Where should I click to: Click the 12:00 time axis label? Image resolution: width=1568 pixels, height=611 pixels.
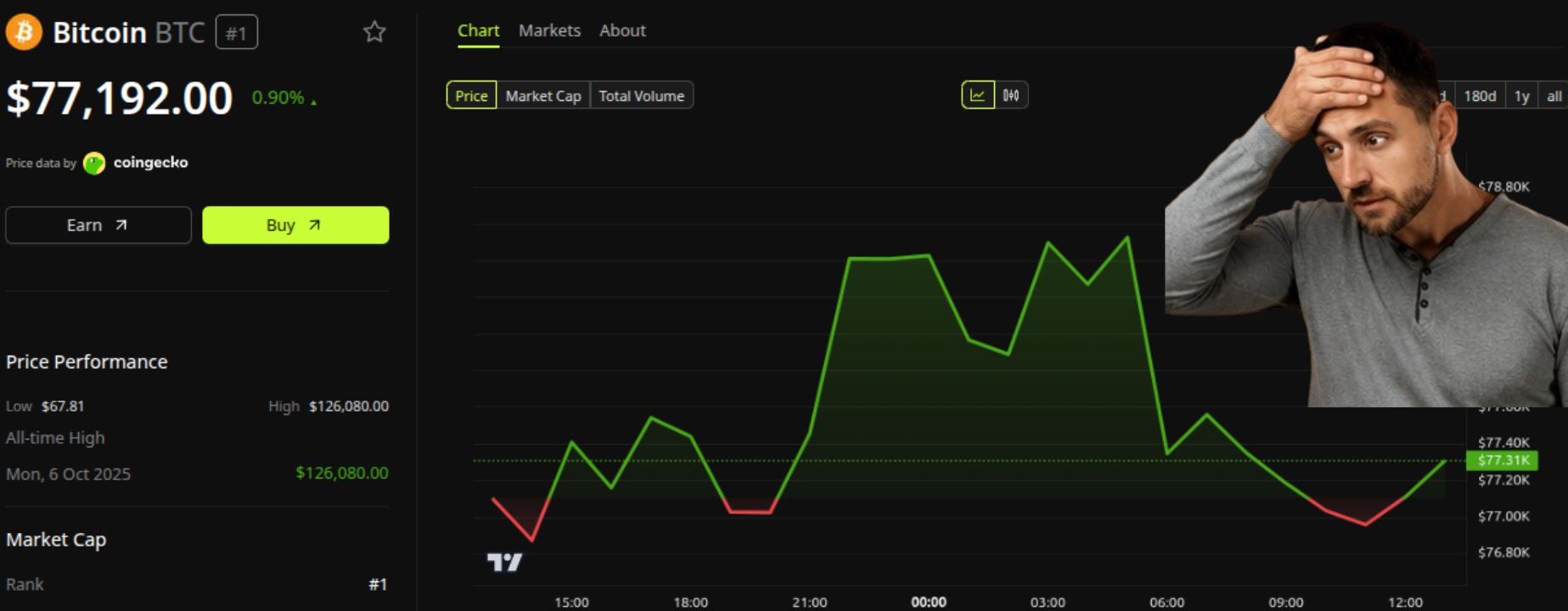coord(1405,602)
